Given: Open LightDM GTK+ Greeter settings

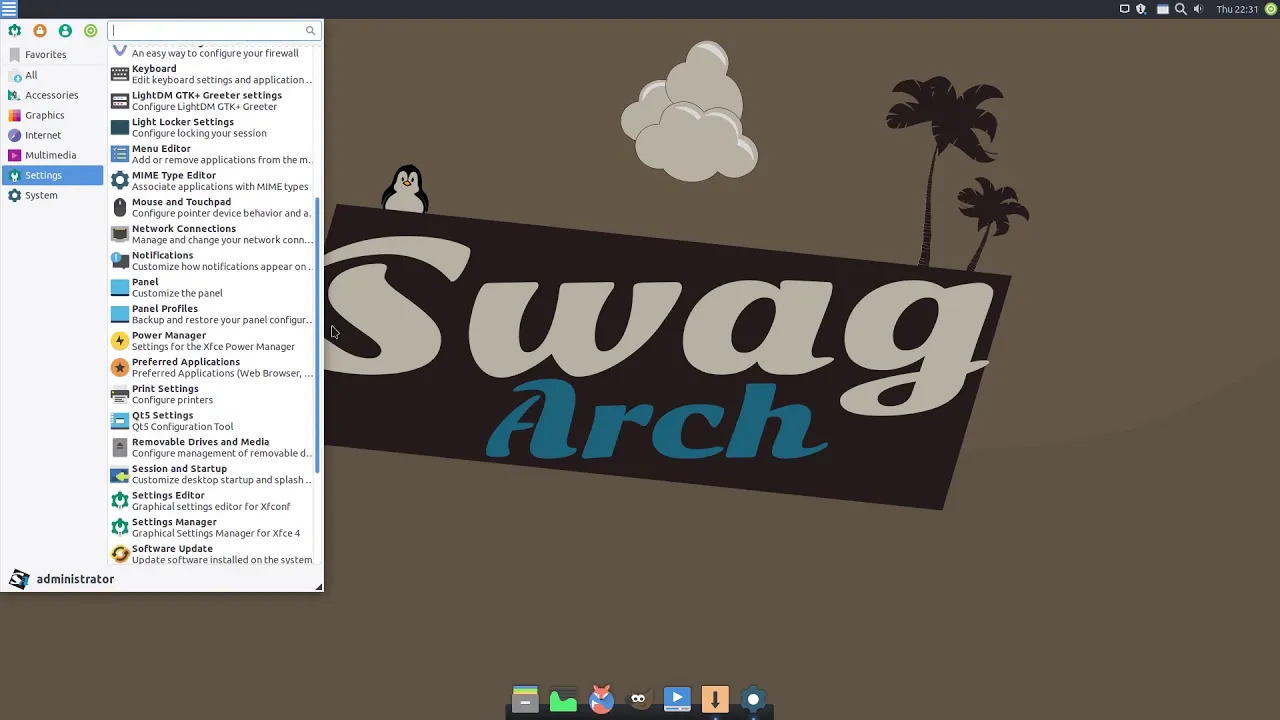Looking at the screenshot, I should coord(211,101).
